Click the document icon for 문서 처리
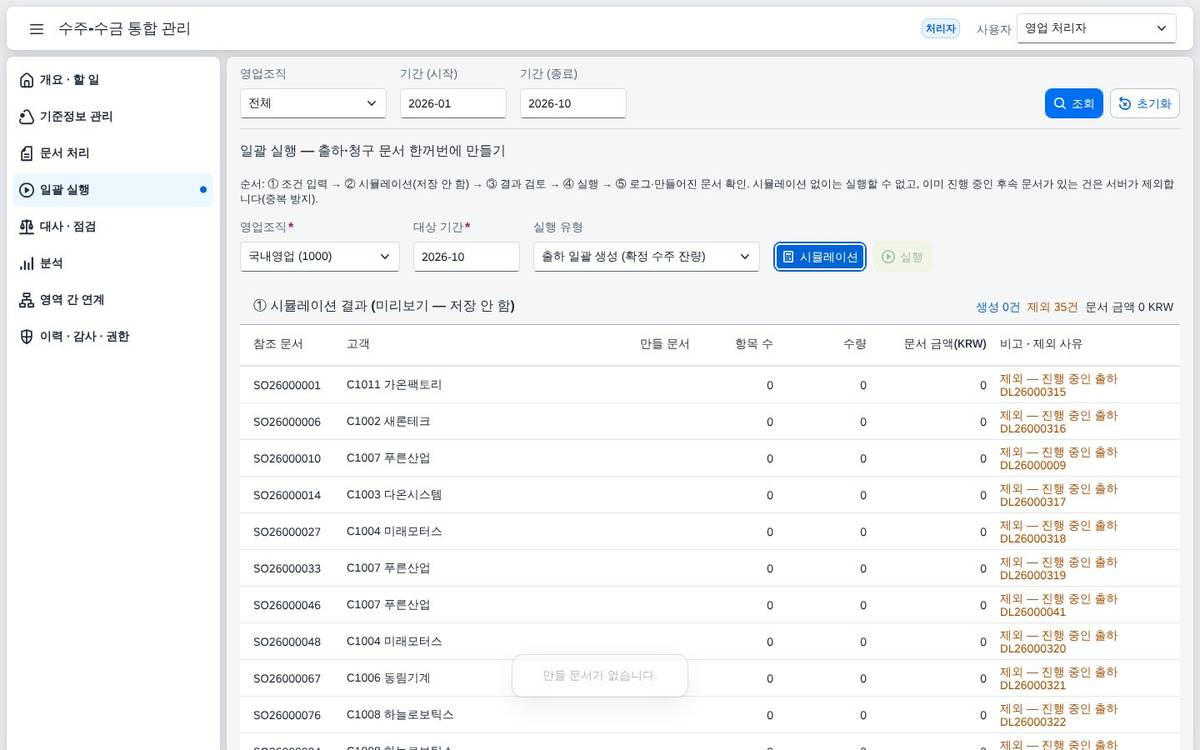Screen dimensions: 1200x750 27,153
